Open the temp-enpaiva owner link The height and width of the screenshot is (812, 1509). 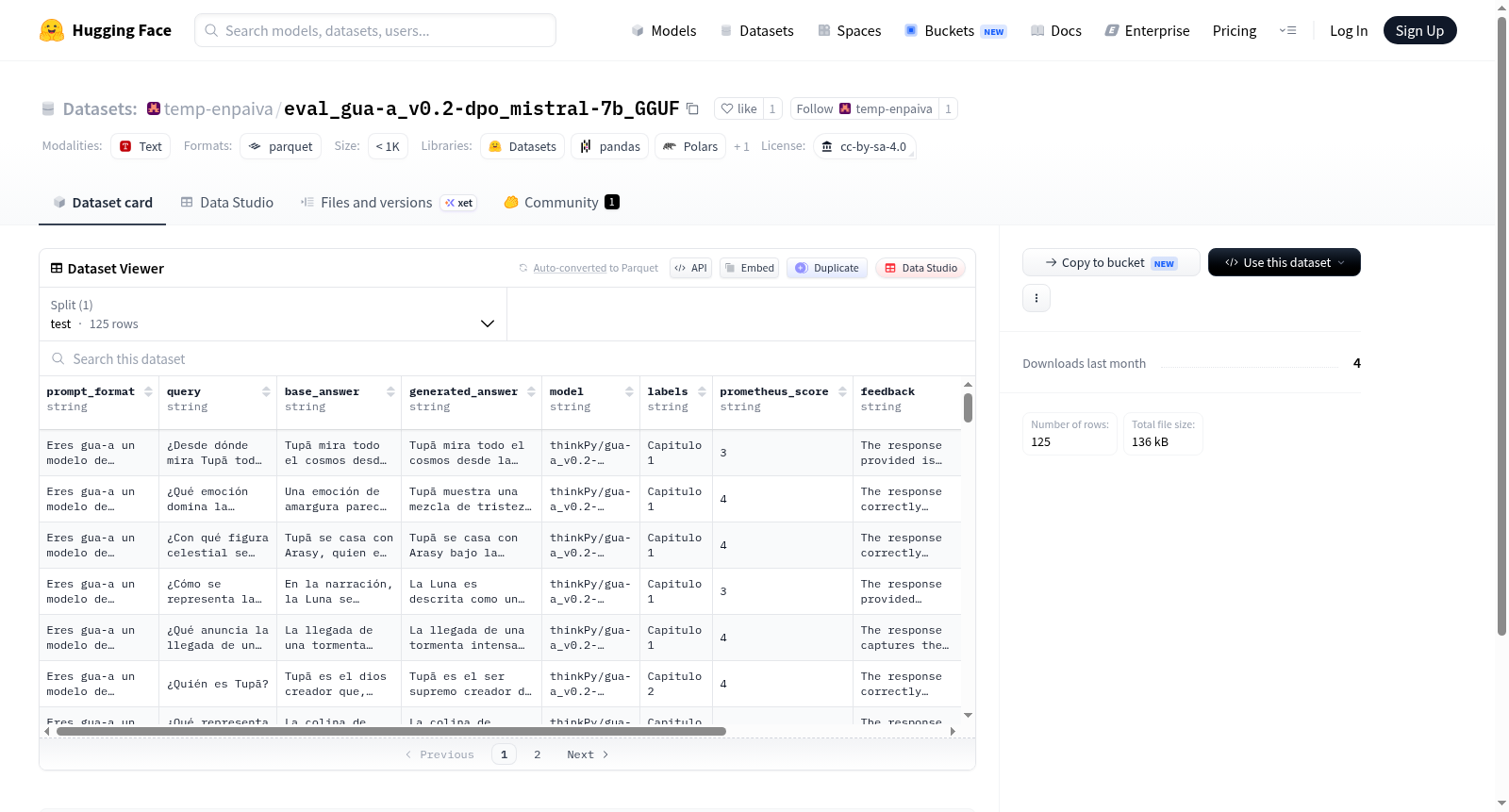click(x=219, y=108)
